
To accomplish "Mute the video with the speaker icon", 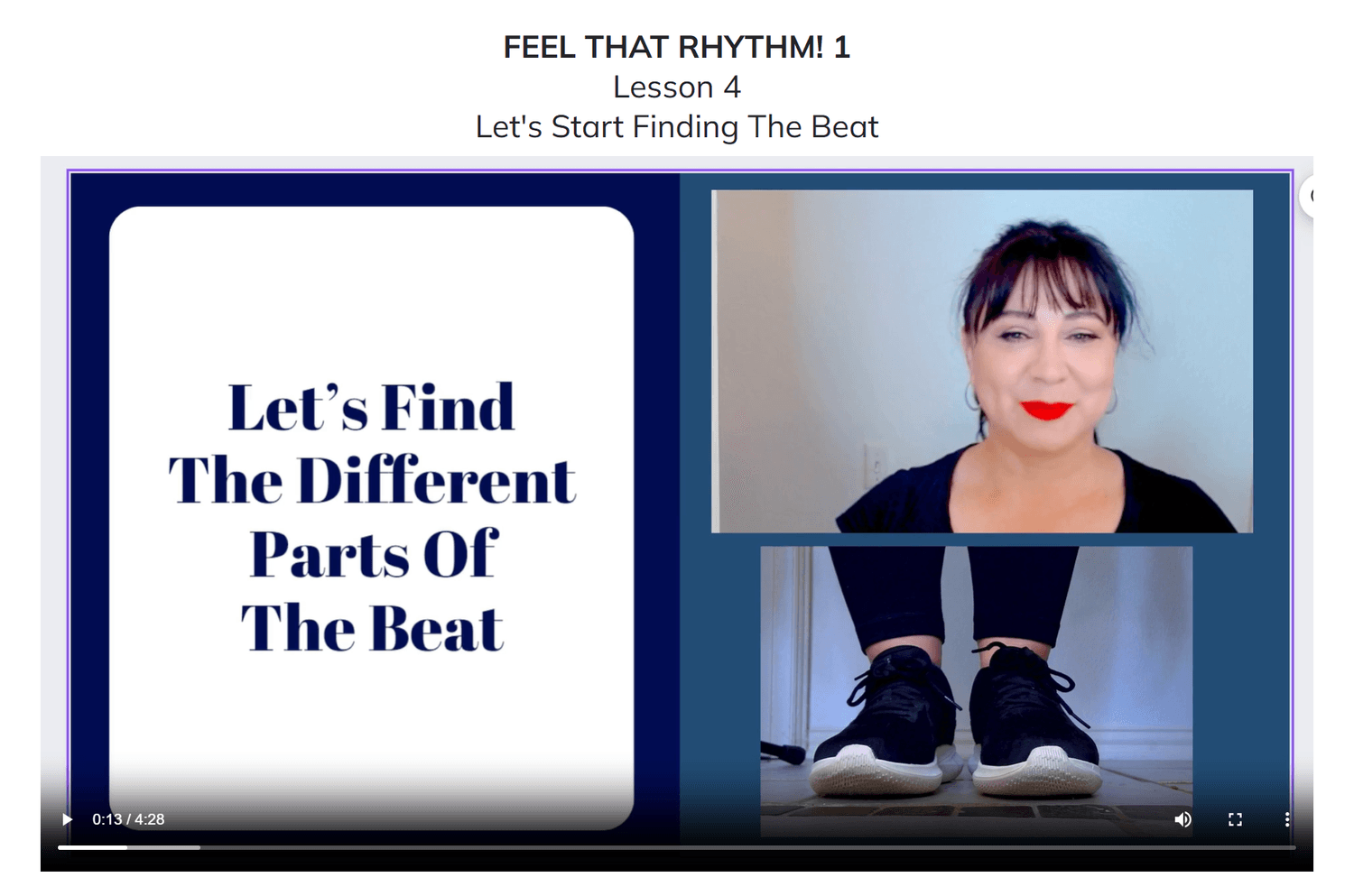I will point(1182,819).
